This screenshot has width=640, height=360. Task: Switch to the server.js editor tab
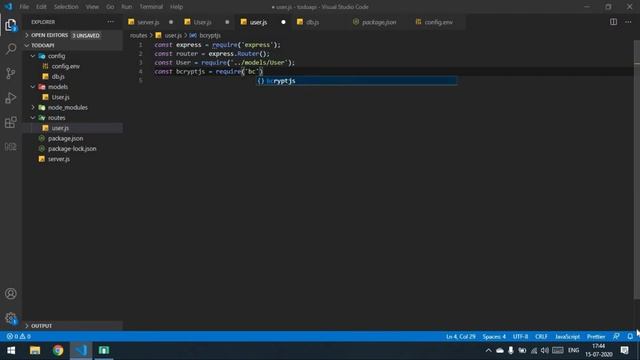click(x=150, y=22)
